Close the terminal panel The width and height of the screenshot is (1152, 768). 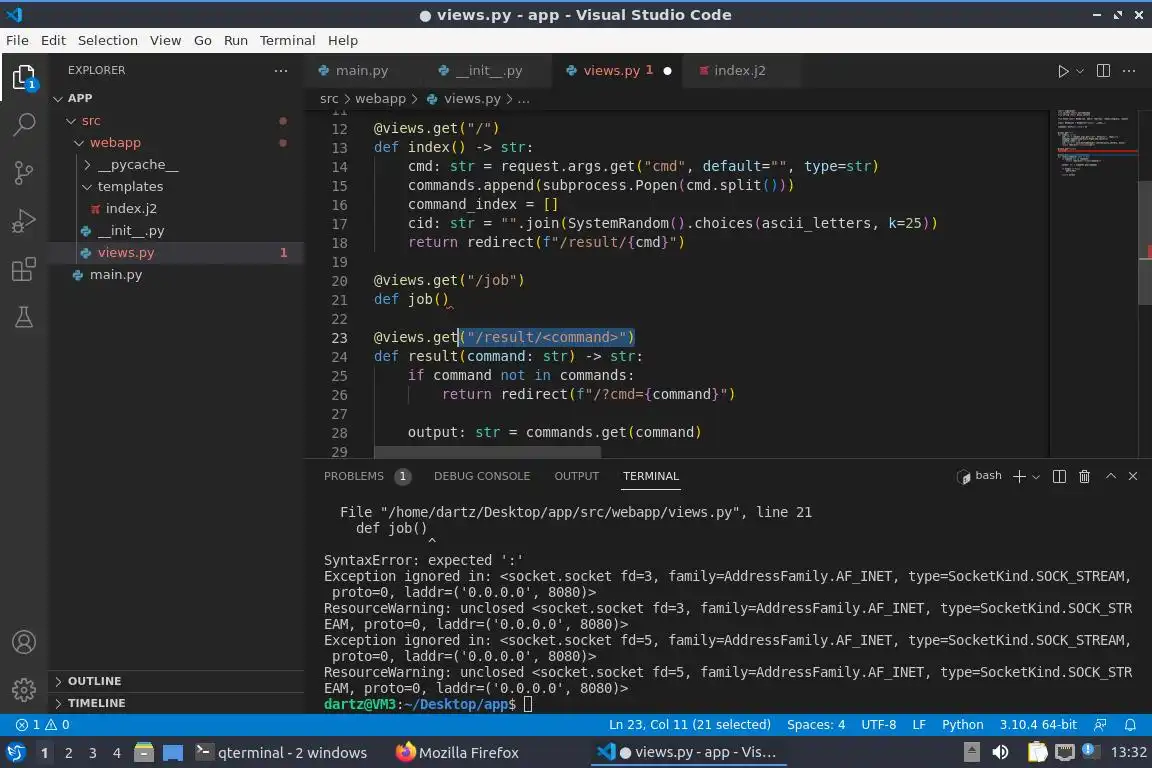click(1133, 476)
